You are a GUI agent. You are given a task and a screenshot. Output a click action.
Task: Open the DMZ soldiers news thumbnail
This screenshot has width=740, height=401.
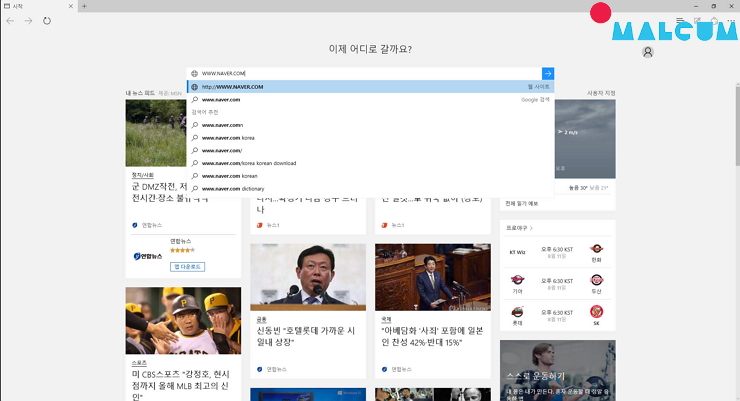tap(156, 133)
